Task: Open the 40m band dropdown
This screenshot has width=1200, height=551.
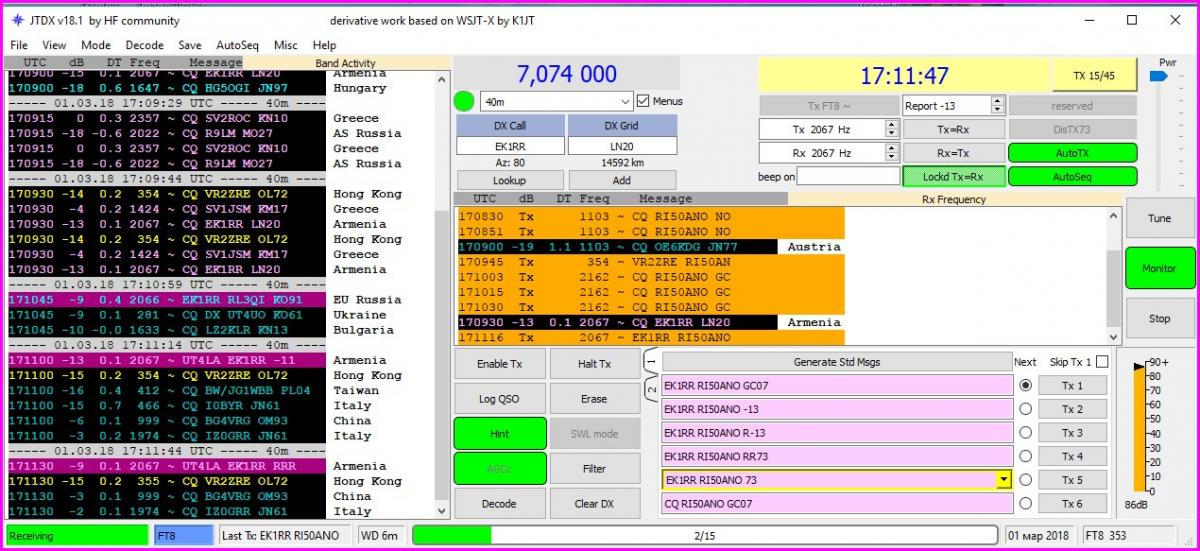Action: pos(556,102)
